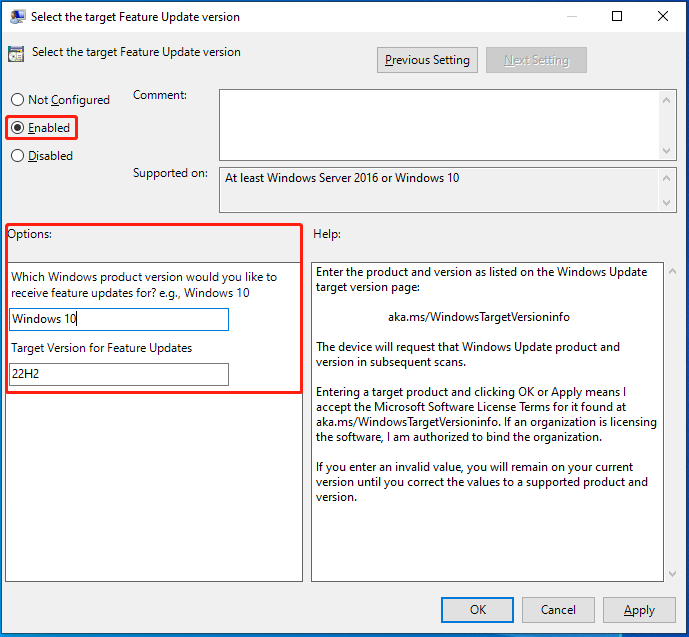Click Supported on box scroll down arrow
This screenshot has height=637, width=689.
point(666,203)
